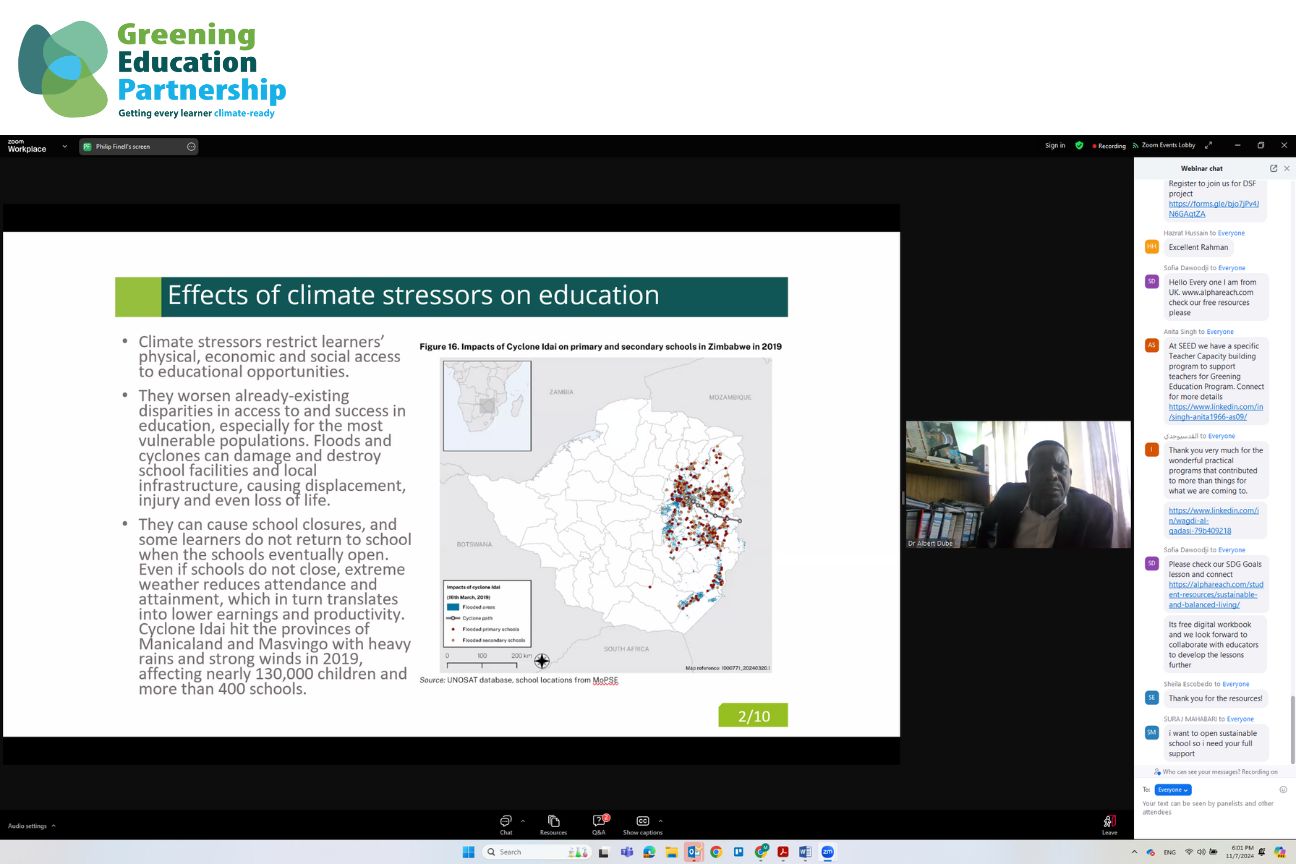
Task: Enter full screen mode icon
Action: click(x=1209, y=146)
